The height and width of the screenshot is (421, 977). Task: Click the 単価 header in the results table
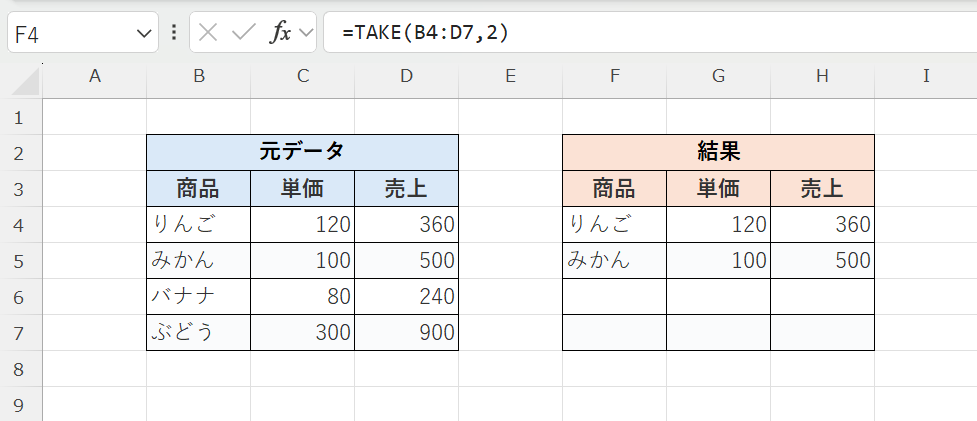[x=718, y=189]
